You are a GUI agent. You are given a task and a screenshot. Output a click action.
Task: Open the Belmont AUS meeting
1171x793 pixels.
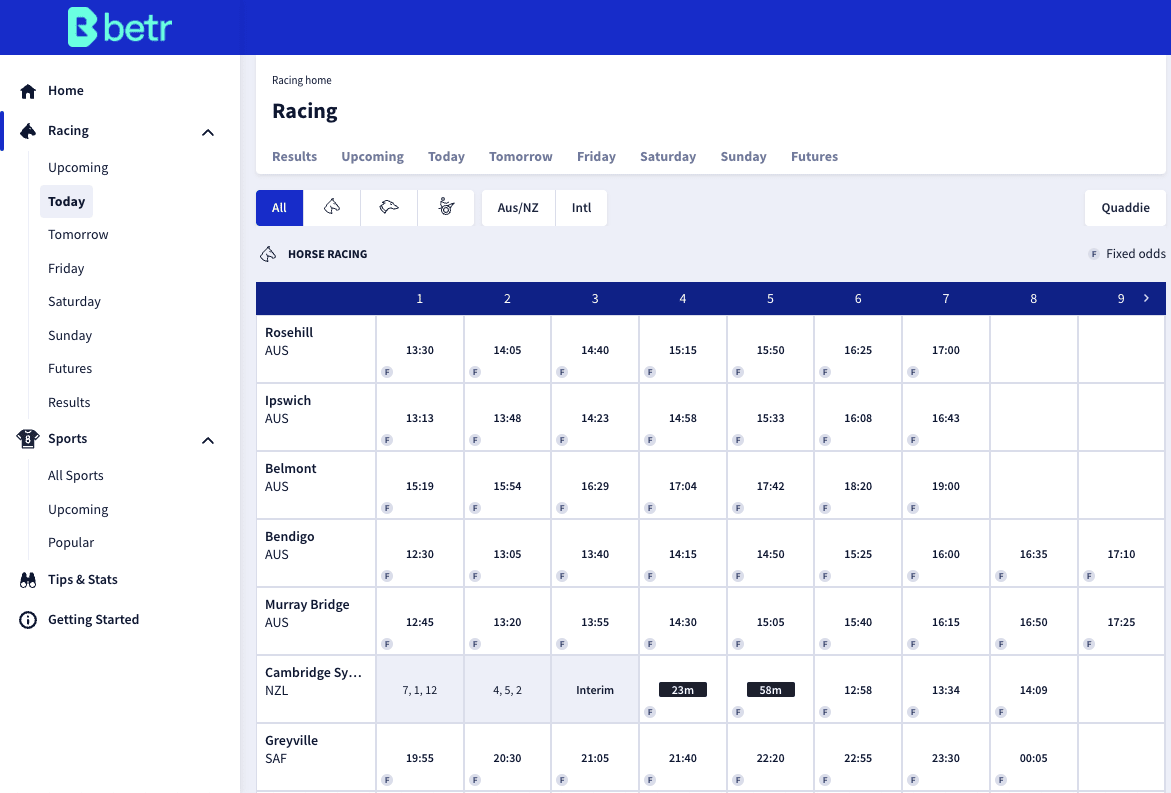tap(316, 485)
